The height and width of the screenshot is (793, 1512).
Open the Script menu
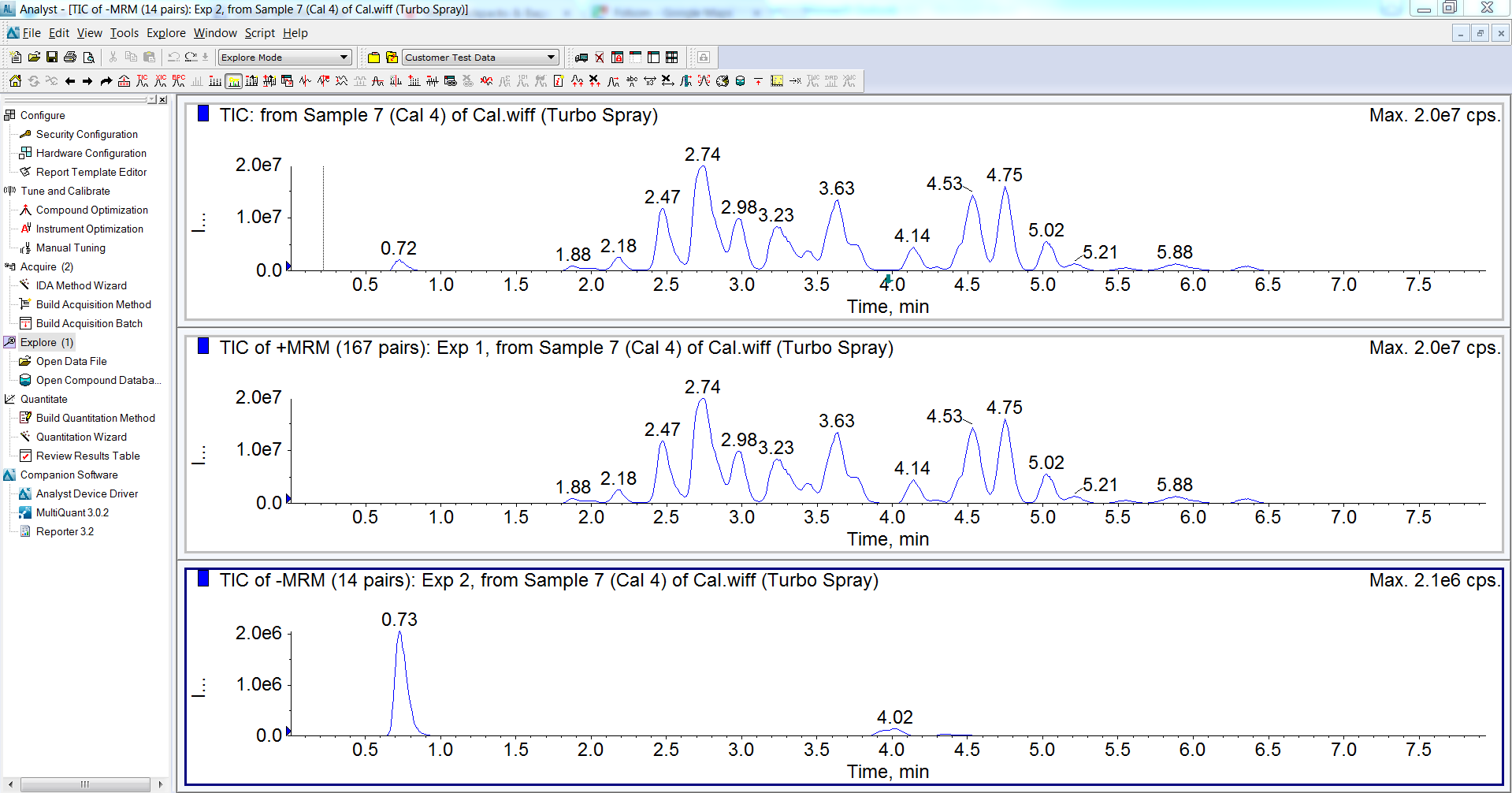260,33
